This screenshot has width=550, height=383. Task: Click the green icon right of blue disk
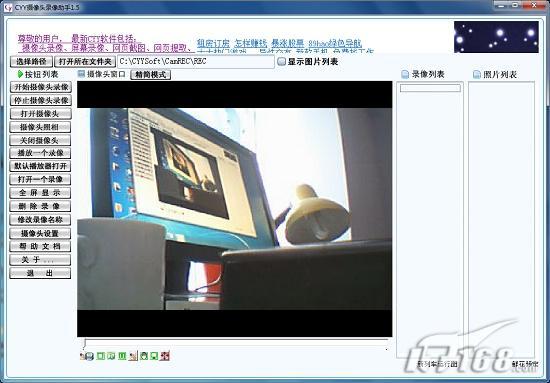pyautogui.click(x=101, y=356)
